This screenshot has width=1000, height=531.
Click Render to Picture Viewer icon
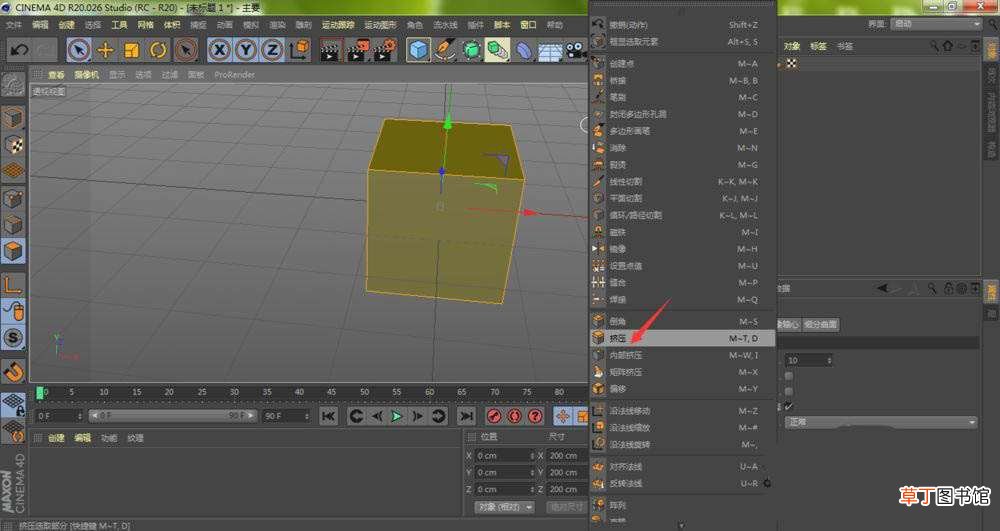[358, 50]
